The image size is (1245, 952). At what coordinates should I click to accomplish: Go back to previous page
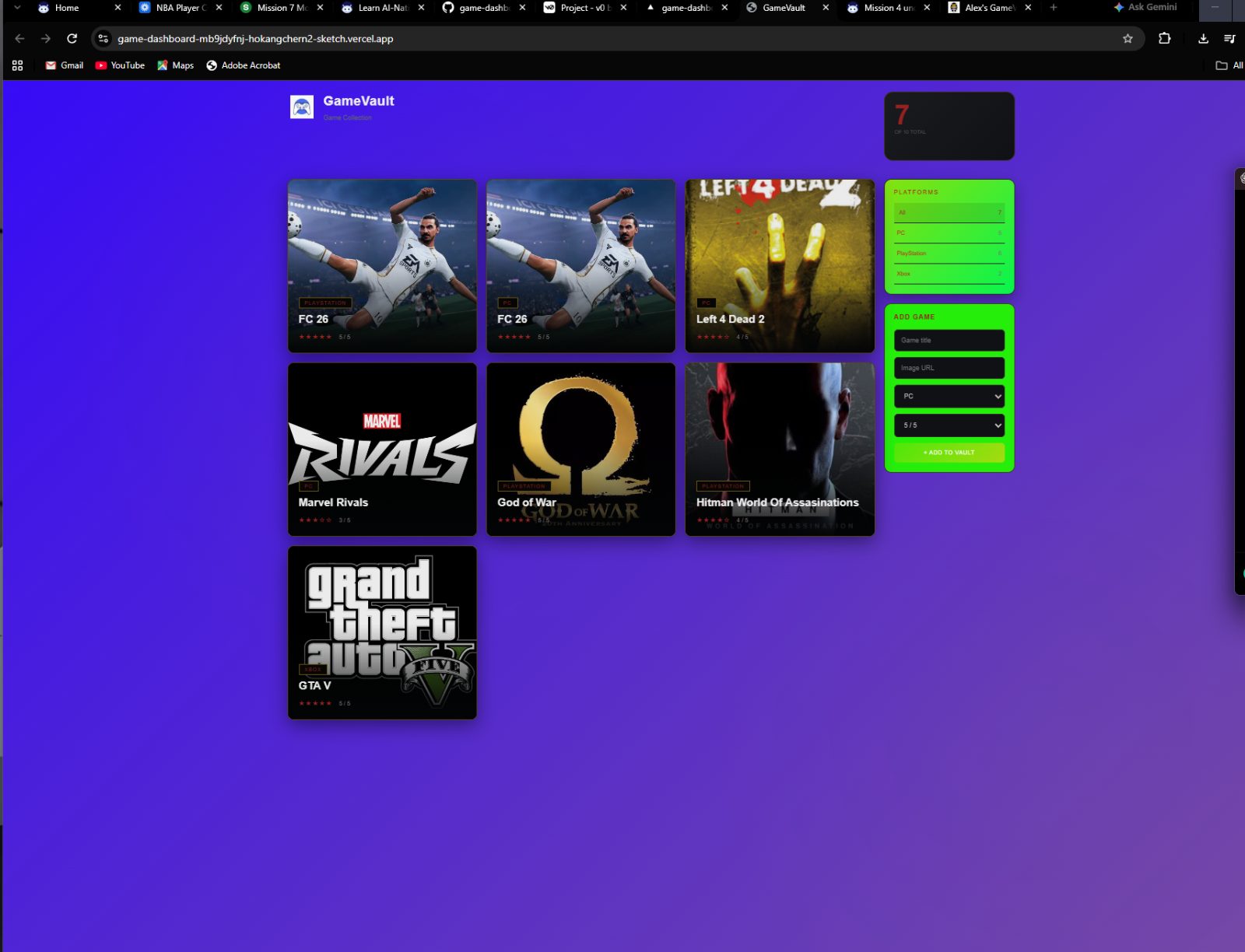click(x=19, y=38)
